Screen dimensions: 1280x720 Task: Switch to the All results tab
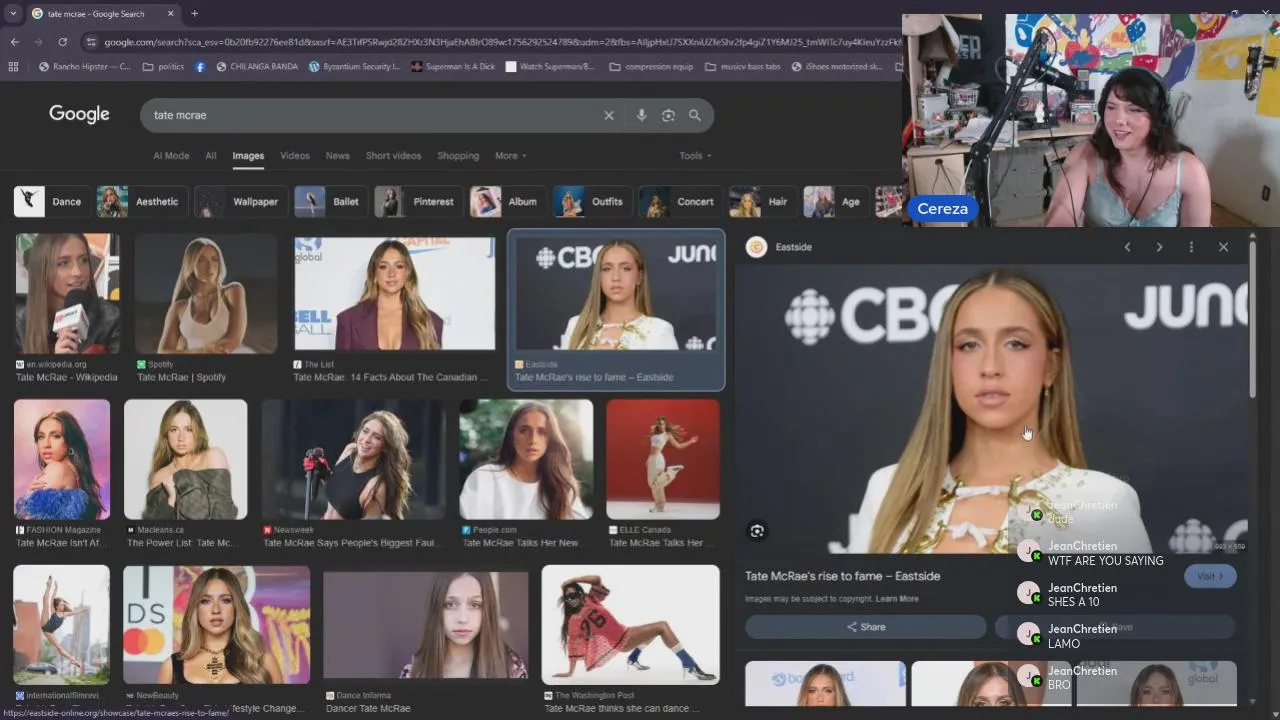pyautogui.click(x=211, y=156)
